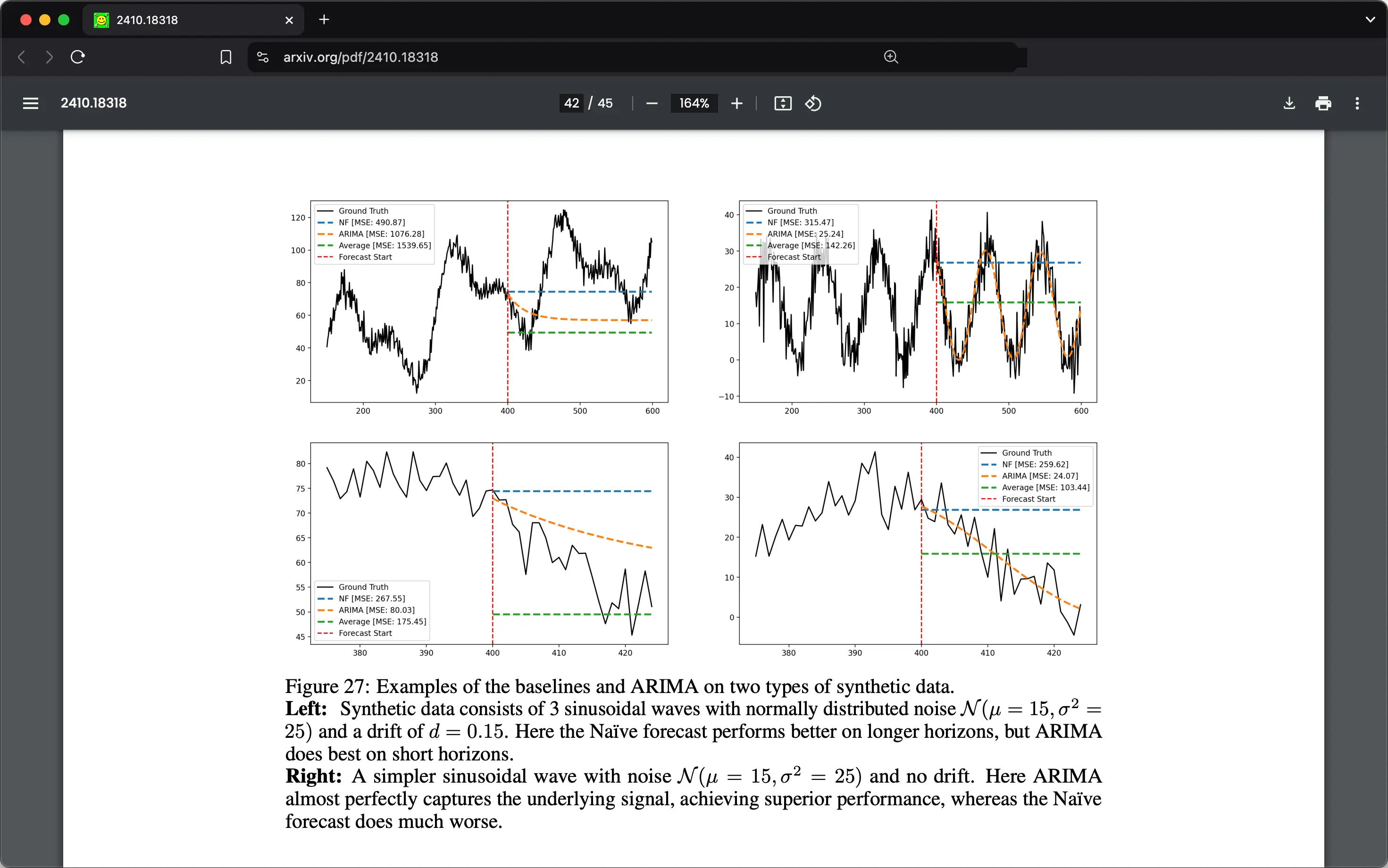Viewport: 1388px width, 868px height.
Task: Click the tab's smiley favicon
Action: [101, 20]
